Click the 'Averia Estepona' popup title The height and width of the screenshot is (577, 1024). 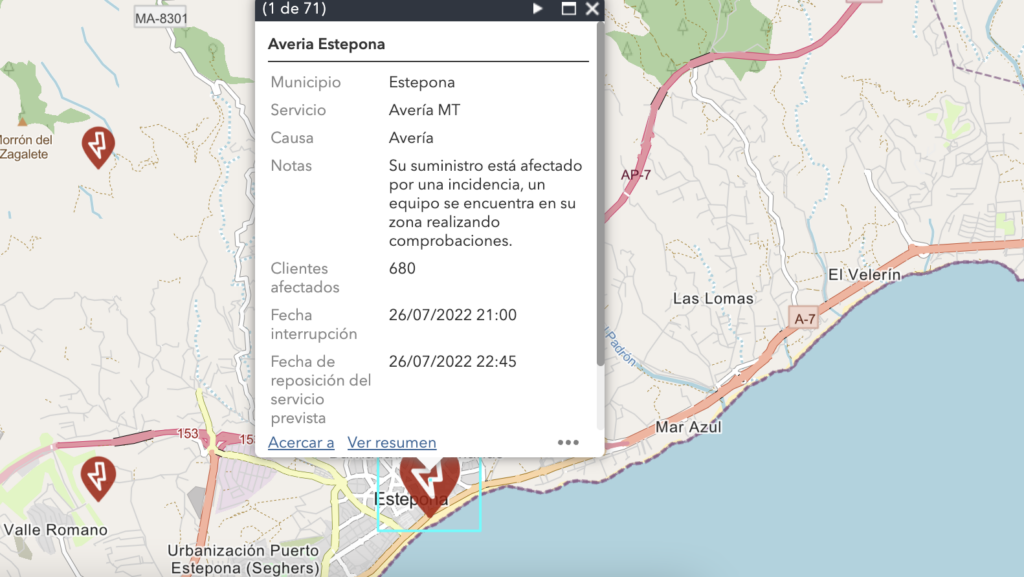pyautogui.click(x=327, y=44)
